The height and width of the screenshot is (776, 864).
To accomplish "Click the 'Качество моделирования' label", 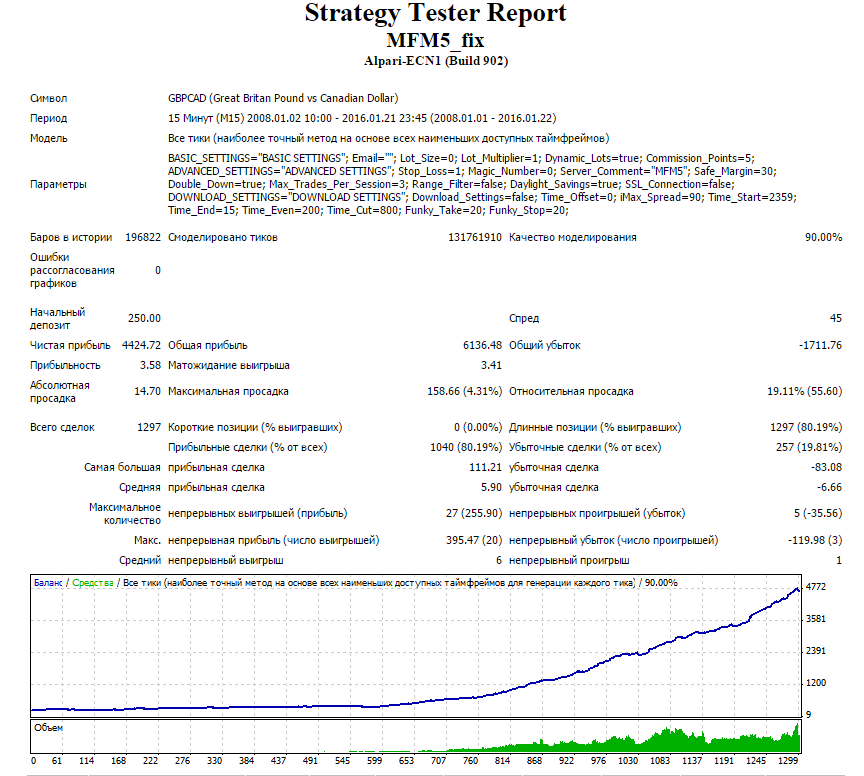I will pyautogui.click(x=573, y=238).
